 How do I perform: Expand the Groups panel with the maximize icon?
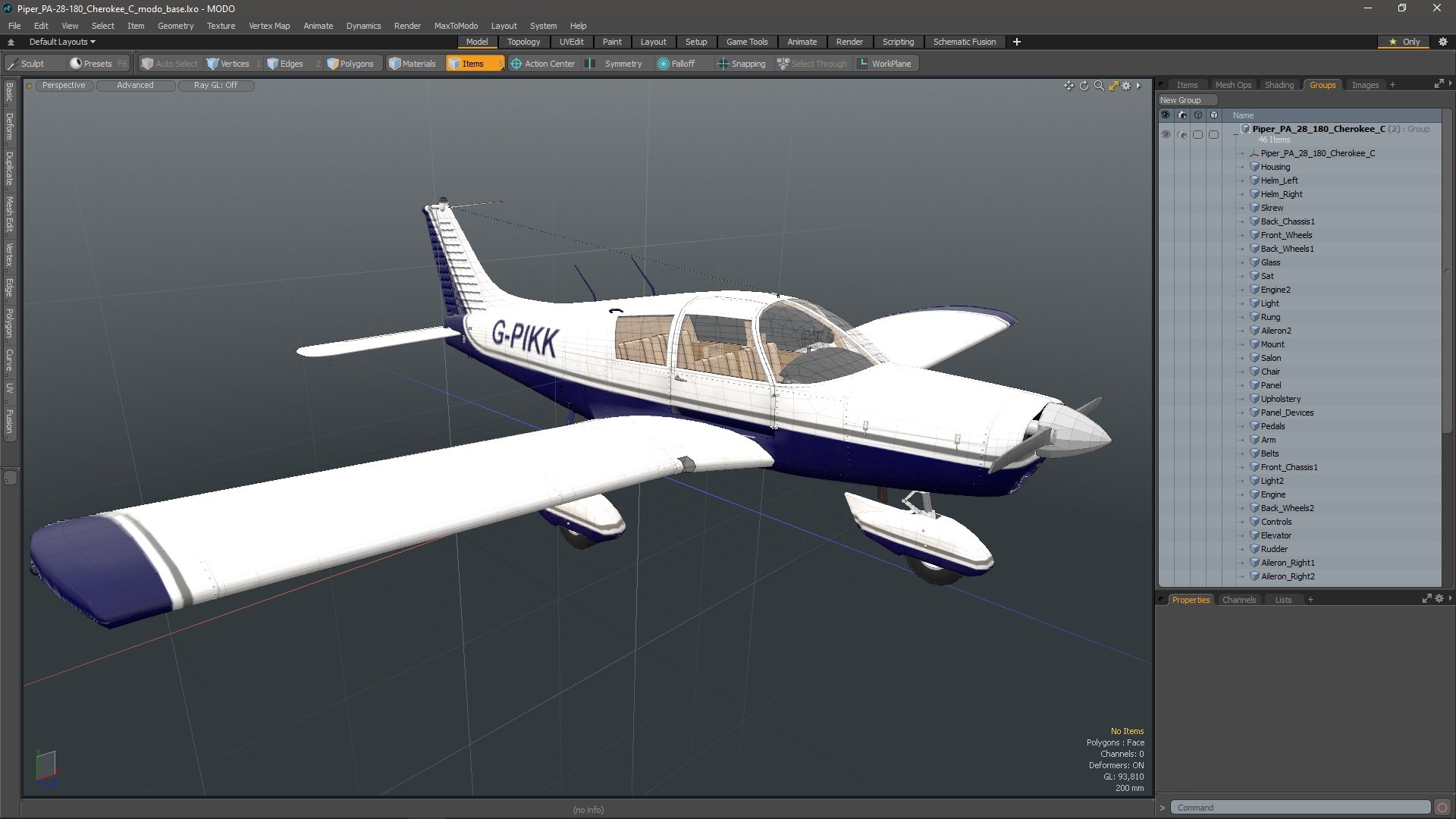1439,84
